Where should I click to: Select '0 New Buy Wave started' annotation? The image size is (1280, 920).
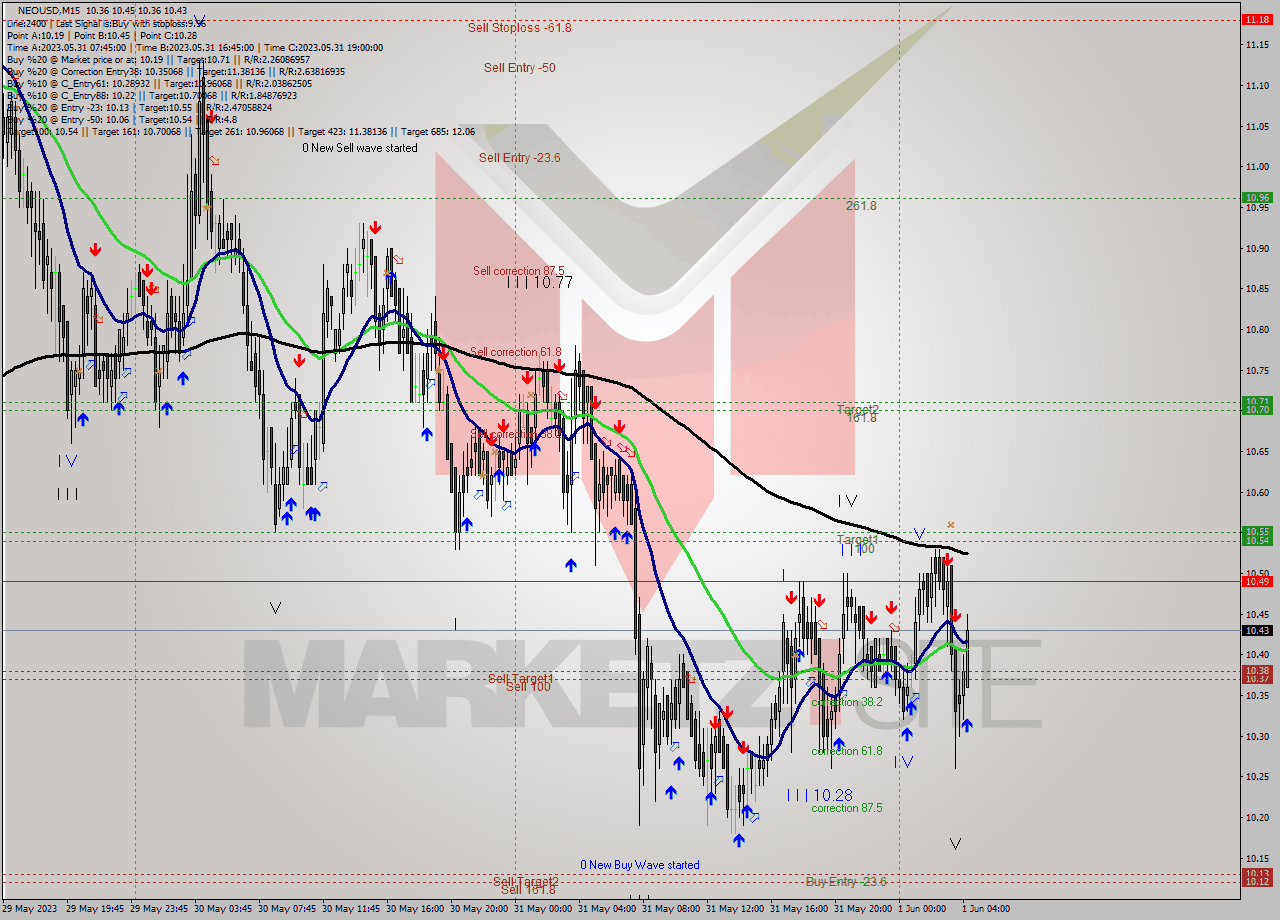pos(640,865)
